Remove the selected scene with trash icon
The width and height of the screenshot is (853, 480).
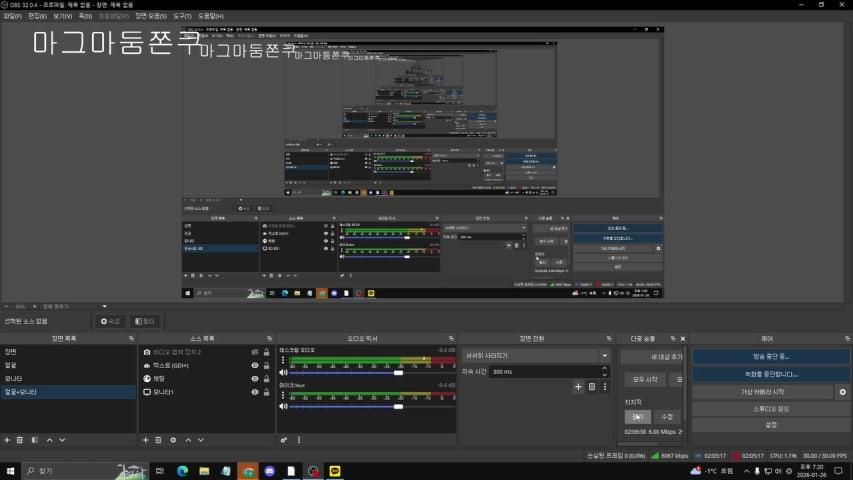point(20,440)
